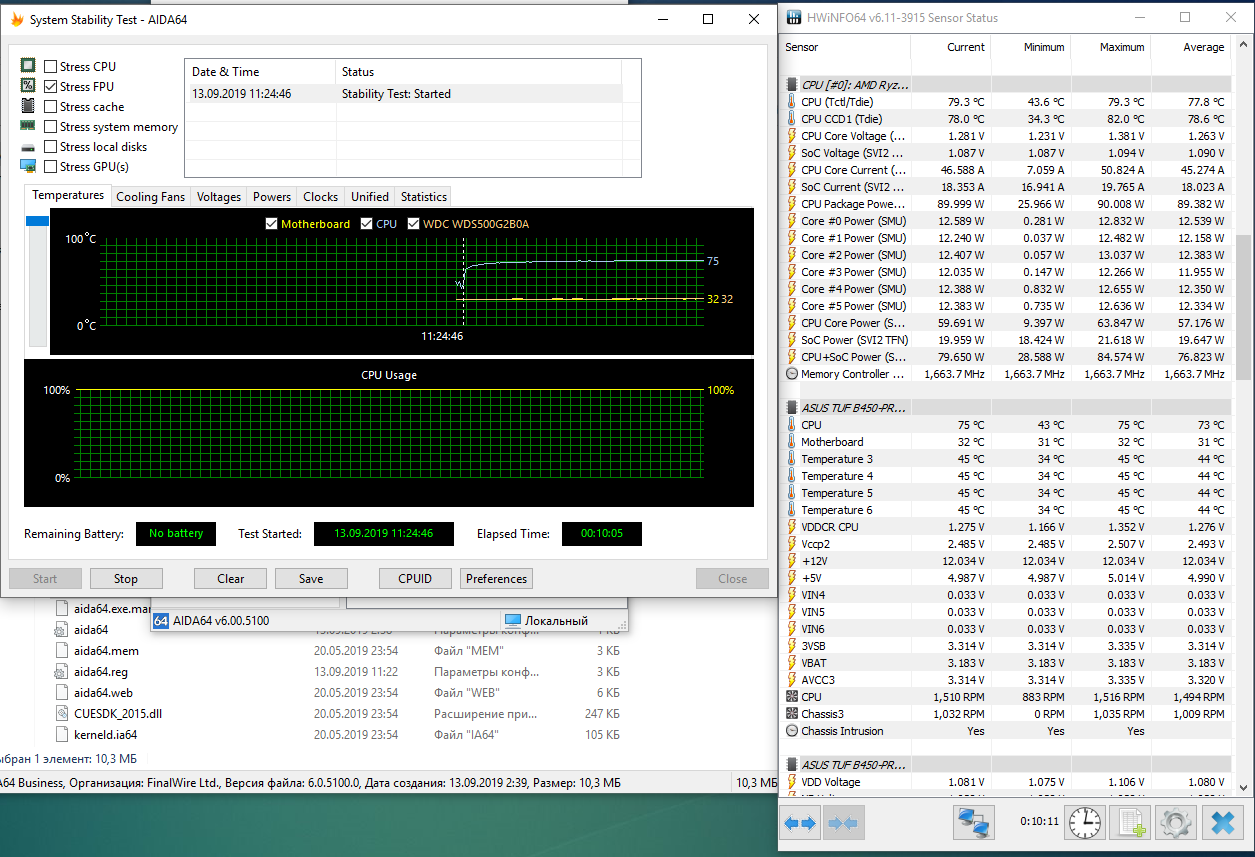Open the Voltages tab

219,196
